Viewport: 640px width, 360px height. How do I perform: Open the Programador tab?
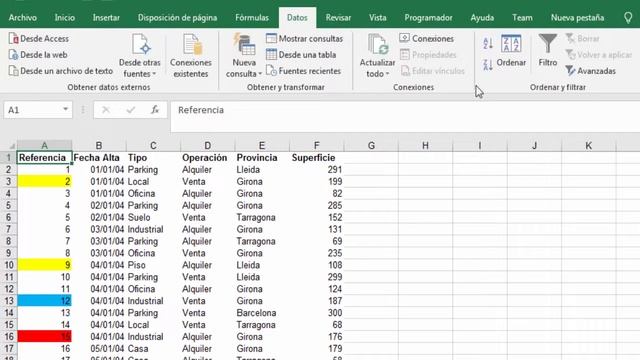tap(428, 18)
